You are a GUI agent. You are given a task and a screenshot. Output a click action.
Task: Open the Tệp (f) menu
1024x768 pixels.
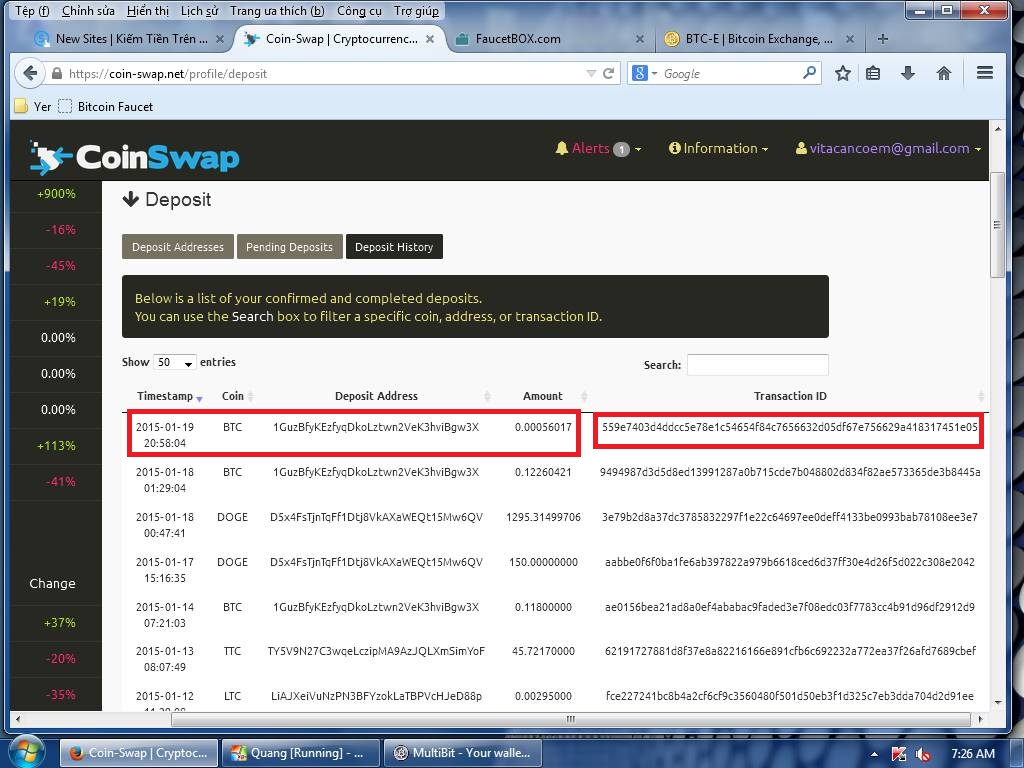pos(32,11)
